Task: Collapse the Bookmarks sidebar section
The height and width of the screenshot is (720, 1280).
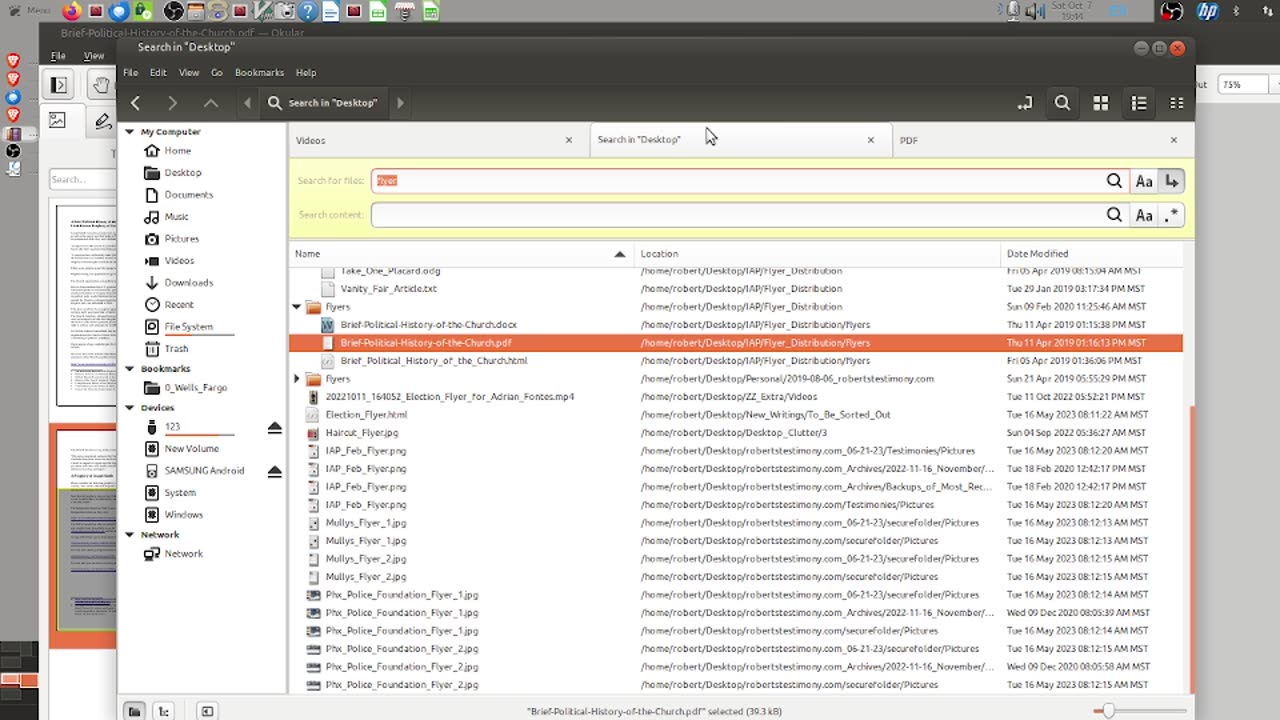Action: 129,369
